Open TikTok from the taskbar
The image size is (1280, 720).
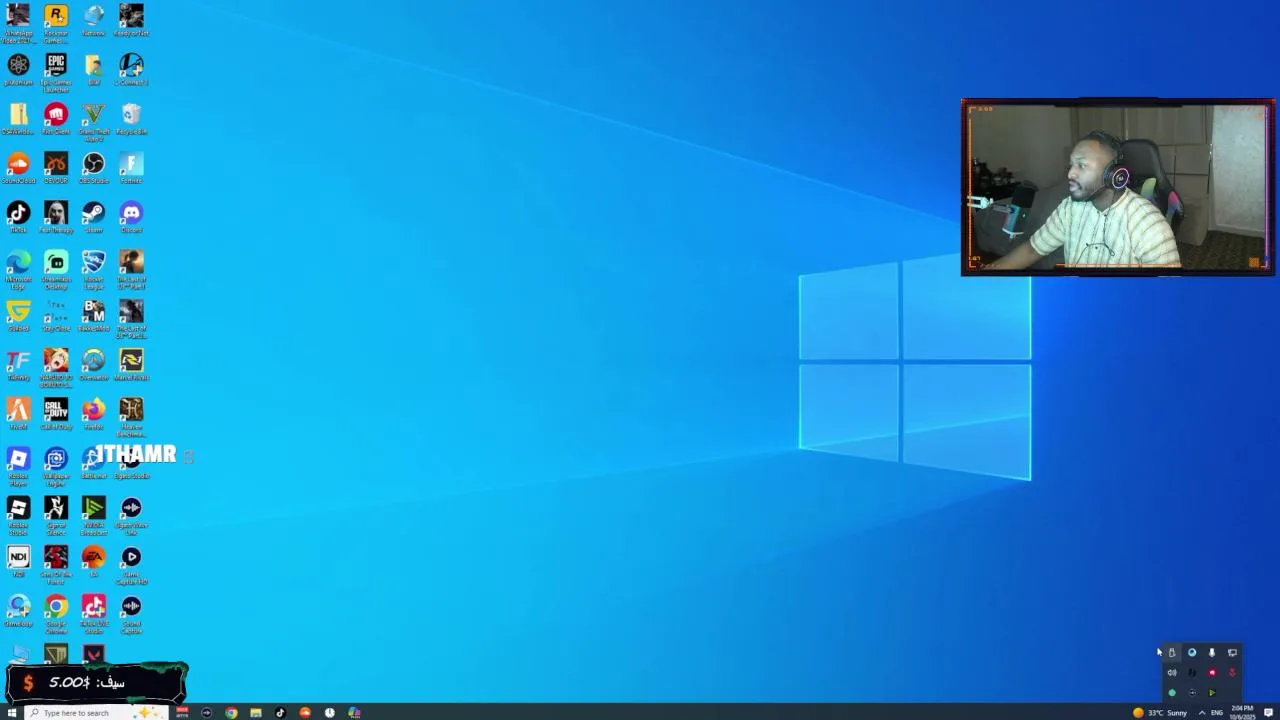point(280,712)
